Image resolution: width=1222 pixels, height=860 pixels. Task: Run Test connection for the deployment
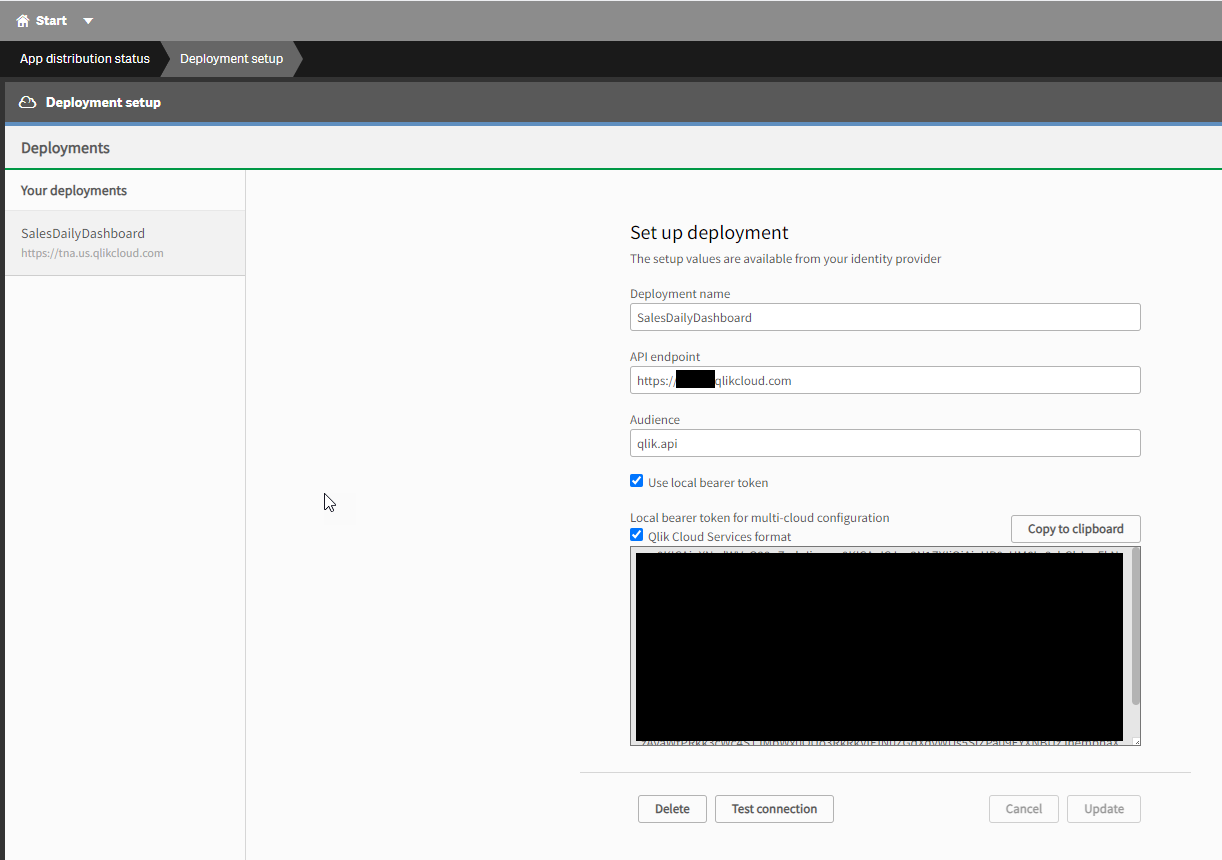[774, 808]
